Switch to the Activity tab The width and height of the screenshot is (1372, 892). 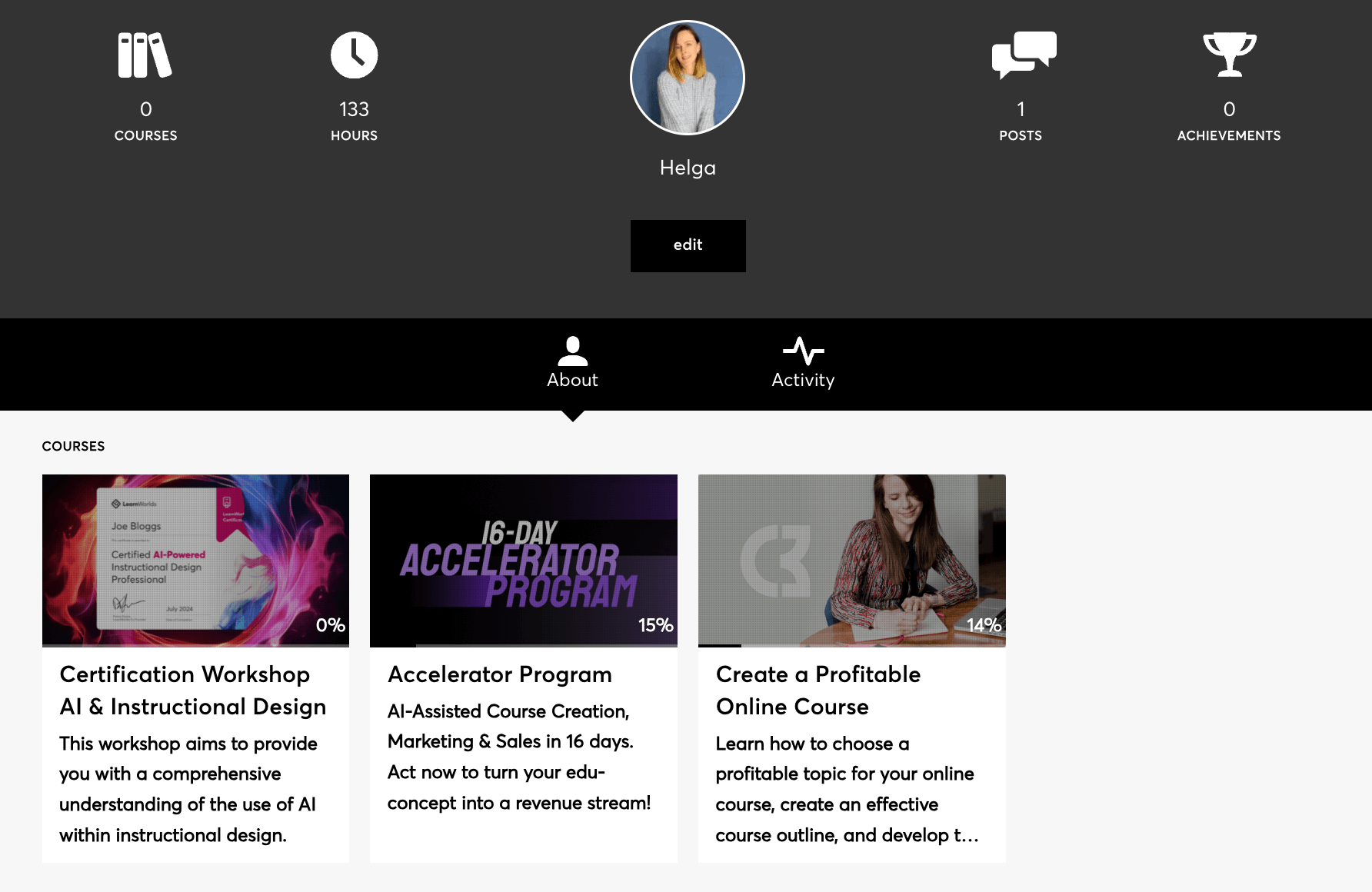point(803,364)
